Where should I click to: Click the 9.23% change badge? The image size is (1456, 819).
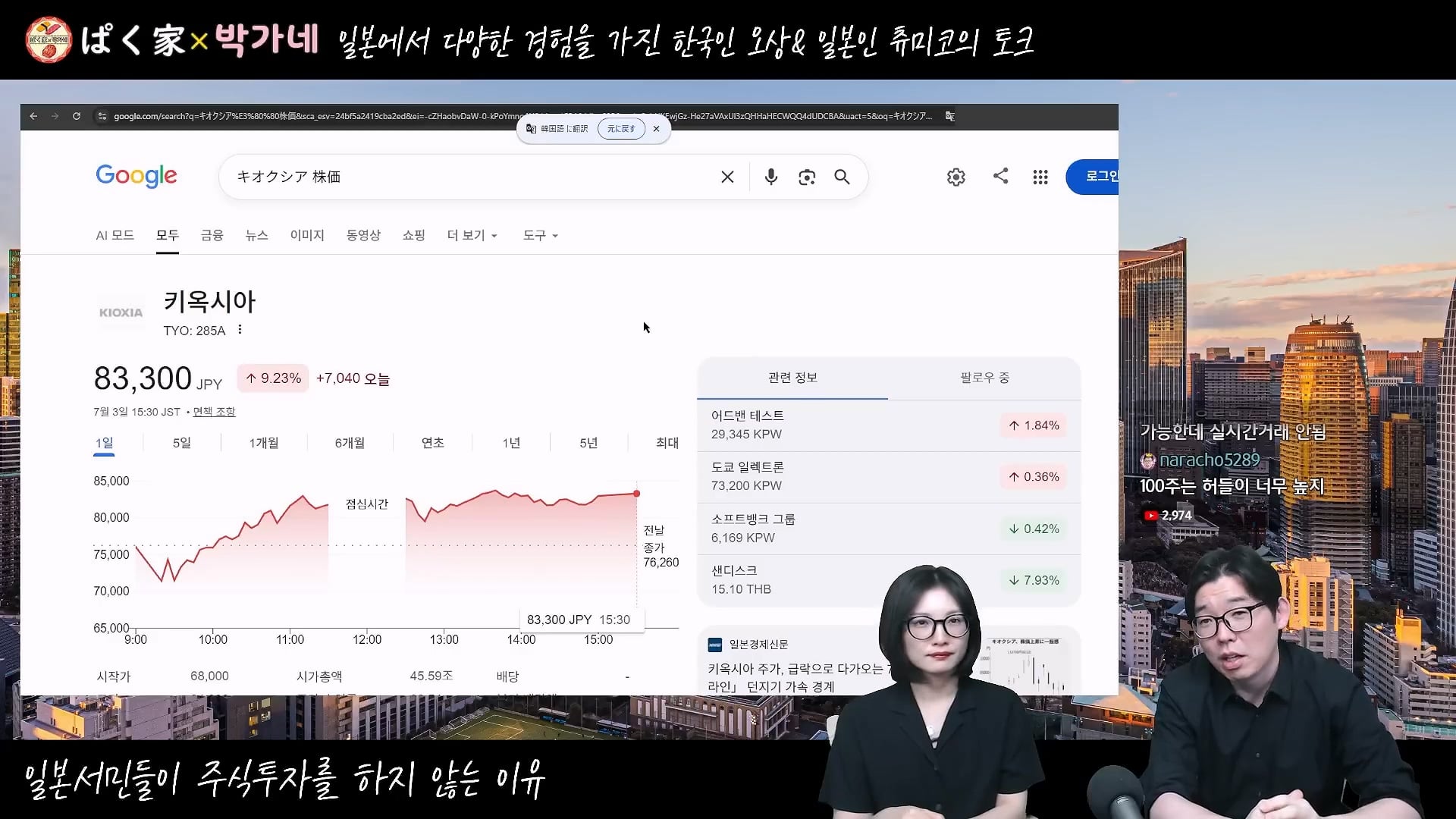tap(273, 378)
